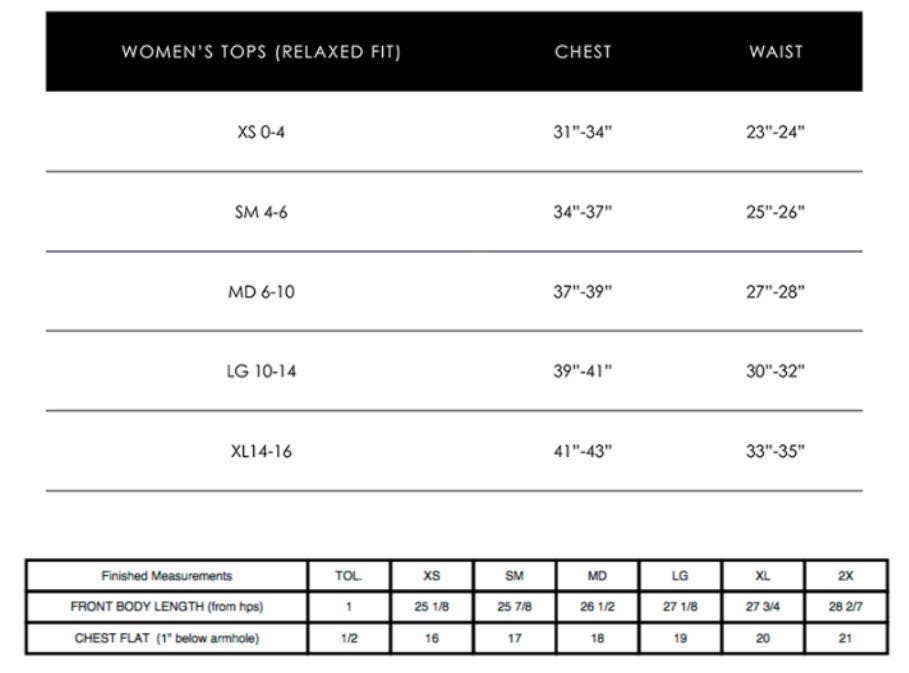This screenshot has width=909, height=673.
Task: Click the 37"-39" chest value
Action: click(583, 292)
